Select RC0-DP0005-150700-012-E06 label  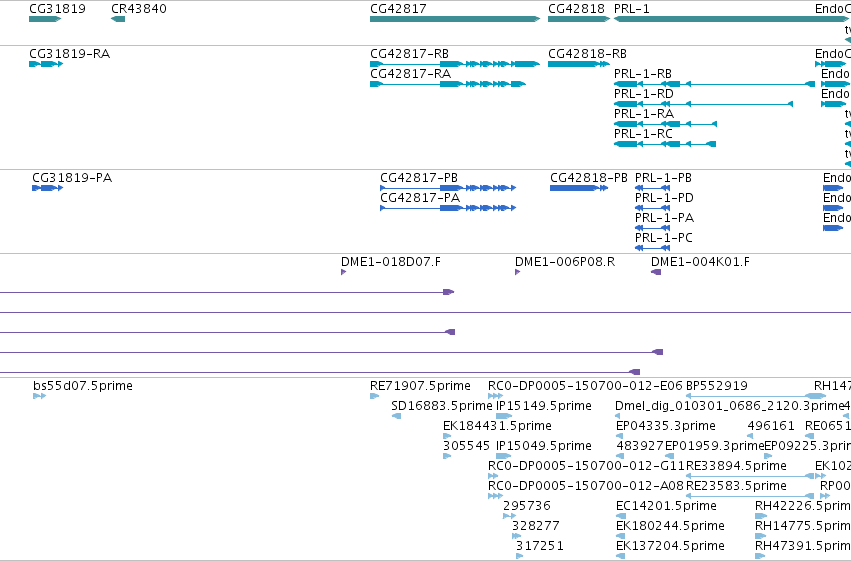(585, 386)
